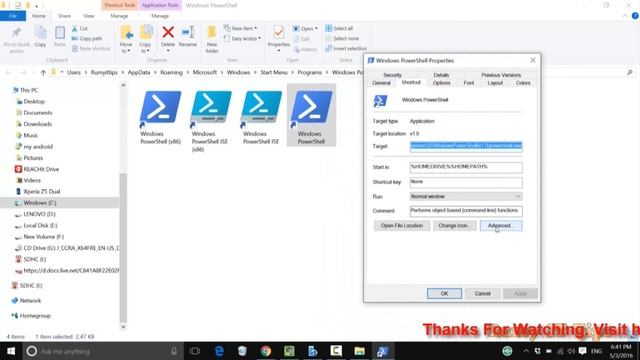Screen dimensions: 640x360
Task: Click Start Menu in address breadcrumb
Action: pos(274,72)
